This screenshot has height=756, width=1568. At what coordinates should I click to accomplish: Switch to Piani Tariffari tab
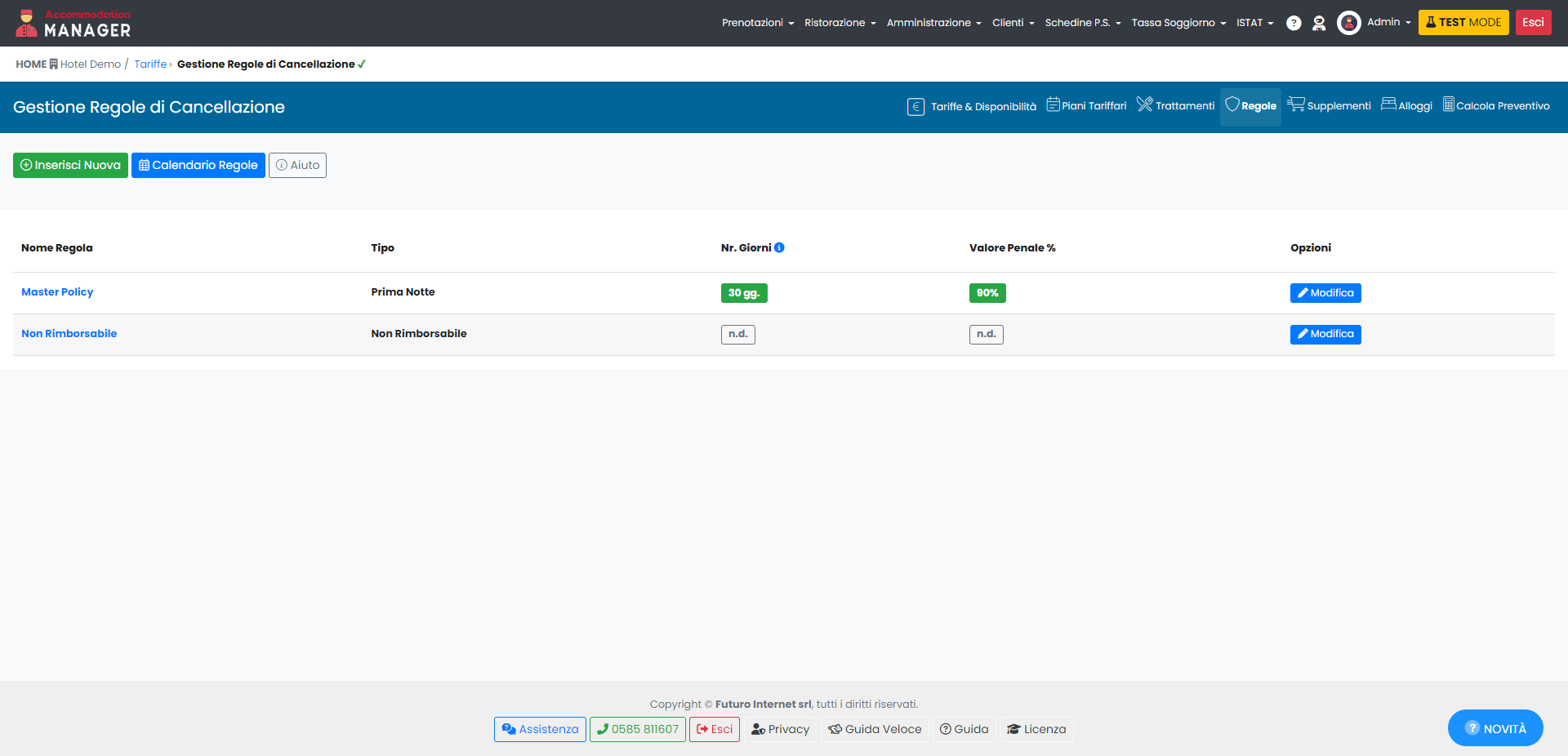[1086, 106]
